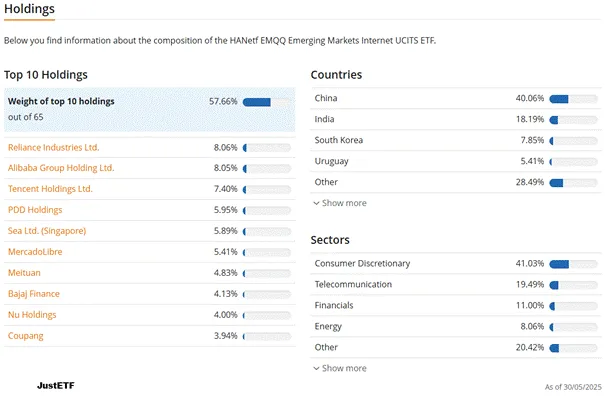The image size is (605, 397).
Task: Open Sea Ltd. (Singapore) link
Action: 47,231
